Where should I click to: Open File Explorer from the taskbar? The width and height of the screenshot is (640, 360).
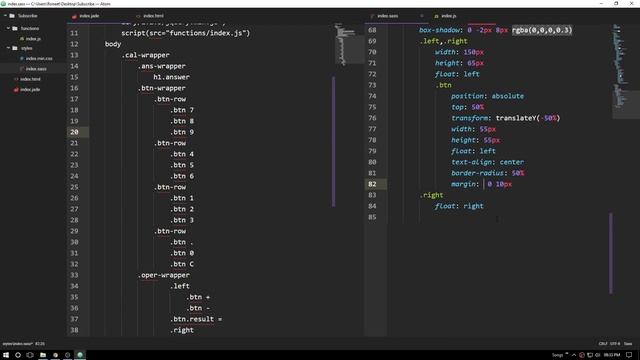coord(43,355)
